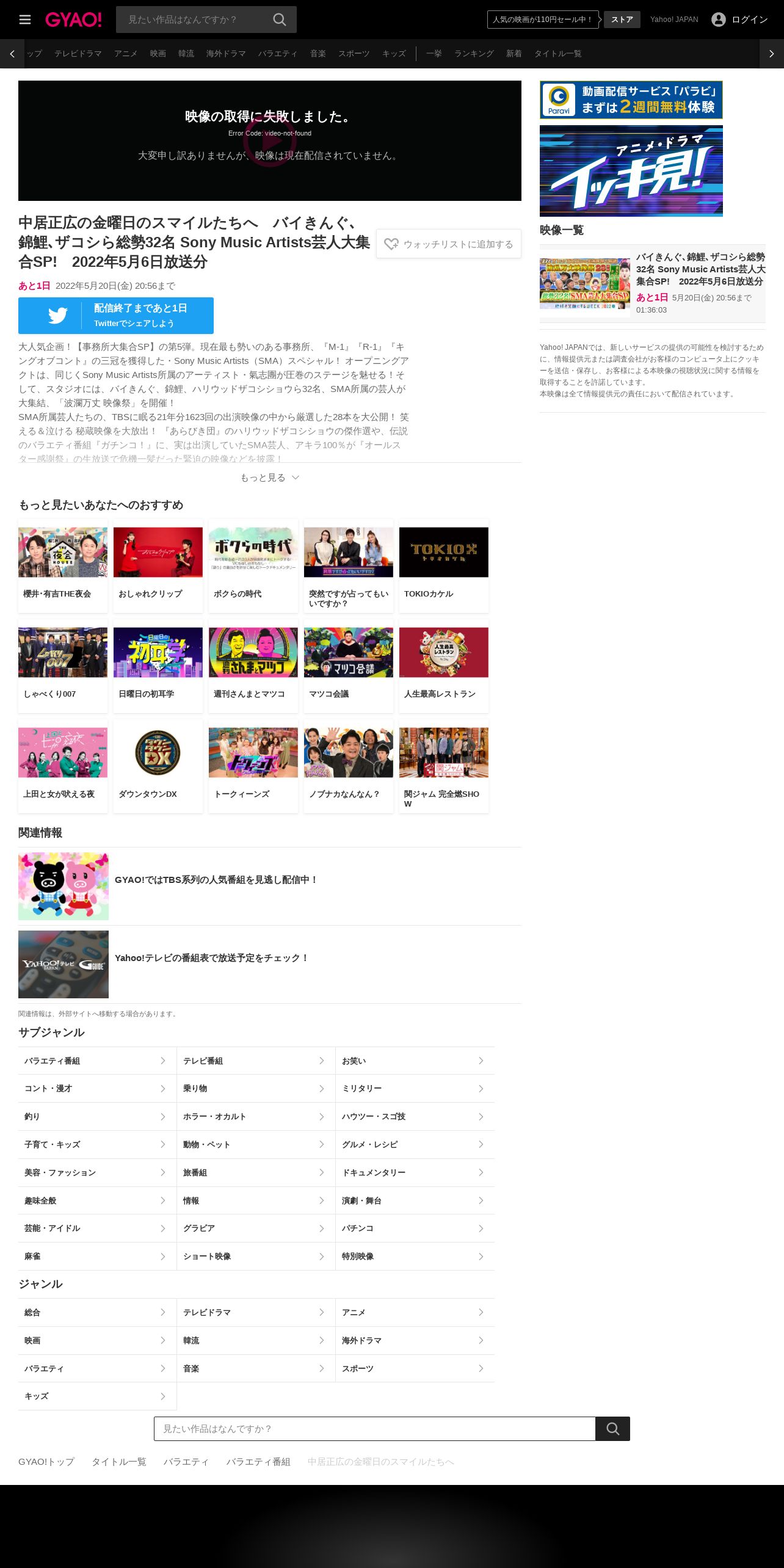The height and width of the screenshot is (1568, 784).
Task: Click the play button in video player
Action: (x=270, y=140)
